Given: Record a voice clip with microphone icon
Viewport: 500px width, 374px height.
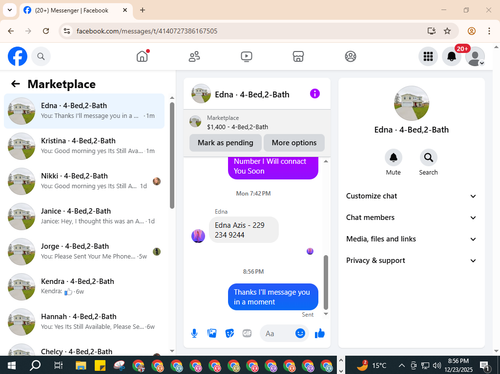Looking at the screenshot, I should point(194,333).
